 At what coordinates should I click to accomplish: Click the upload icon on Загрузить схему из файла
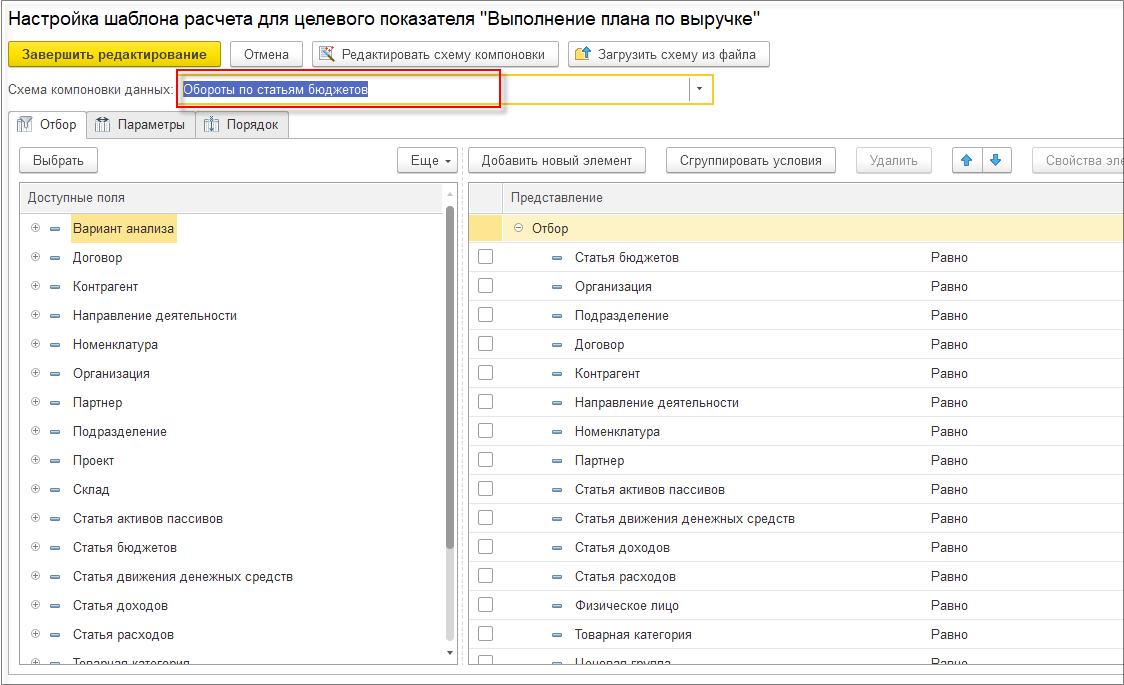[583, 54]
